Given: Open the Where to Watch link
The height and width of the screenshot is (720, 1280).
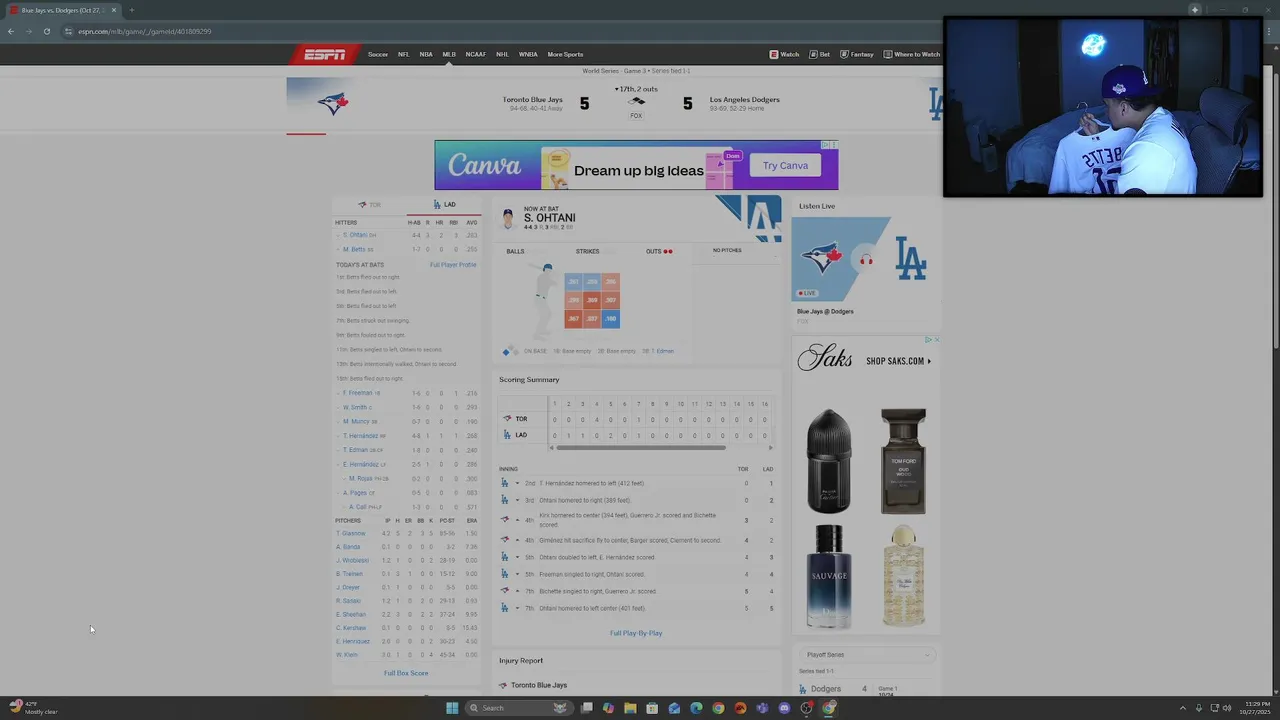Looking at the screenshot, I should point(912,54).
